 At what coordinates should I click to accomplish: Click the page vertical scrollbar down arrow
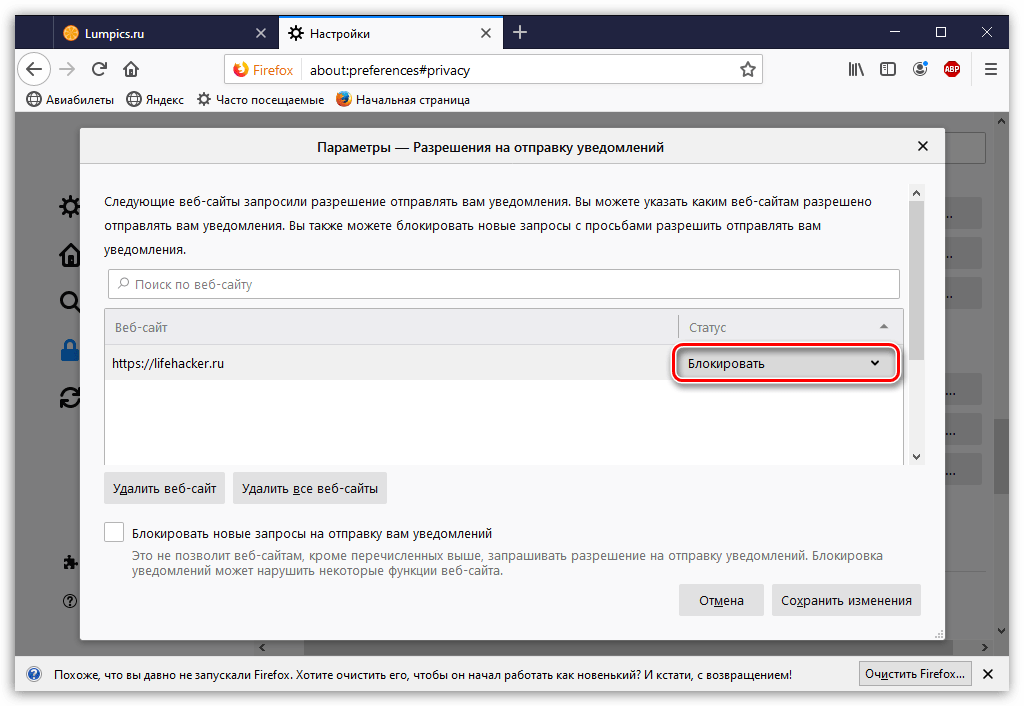click(x=1001, y=631)
